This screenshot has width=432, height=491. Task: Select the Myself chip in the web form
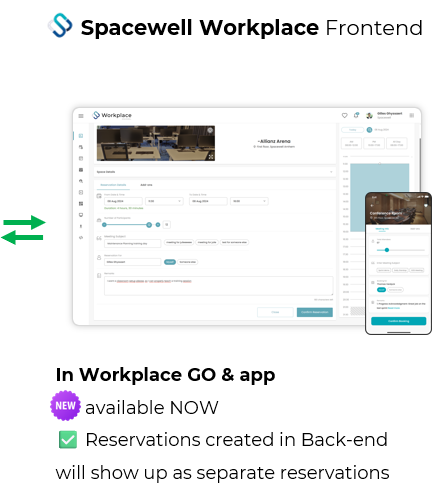[x=170, y=262]
